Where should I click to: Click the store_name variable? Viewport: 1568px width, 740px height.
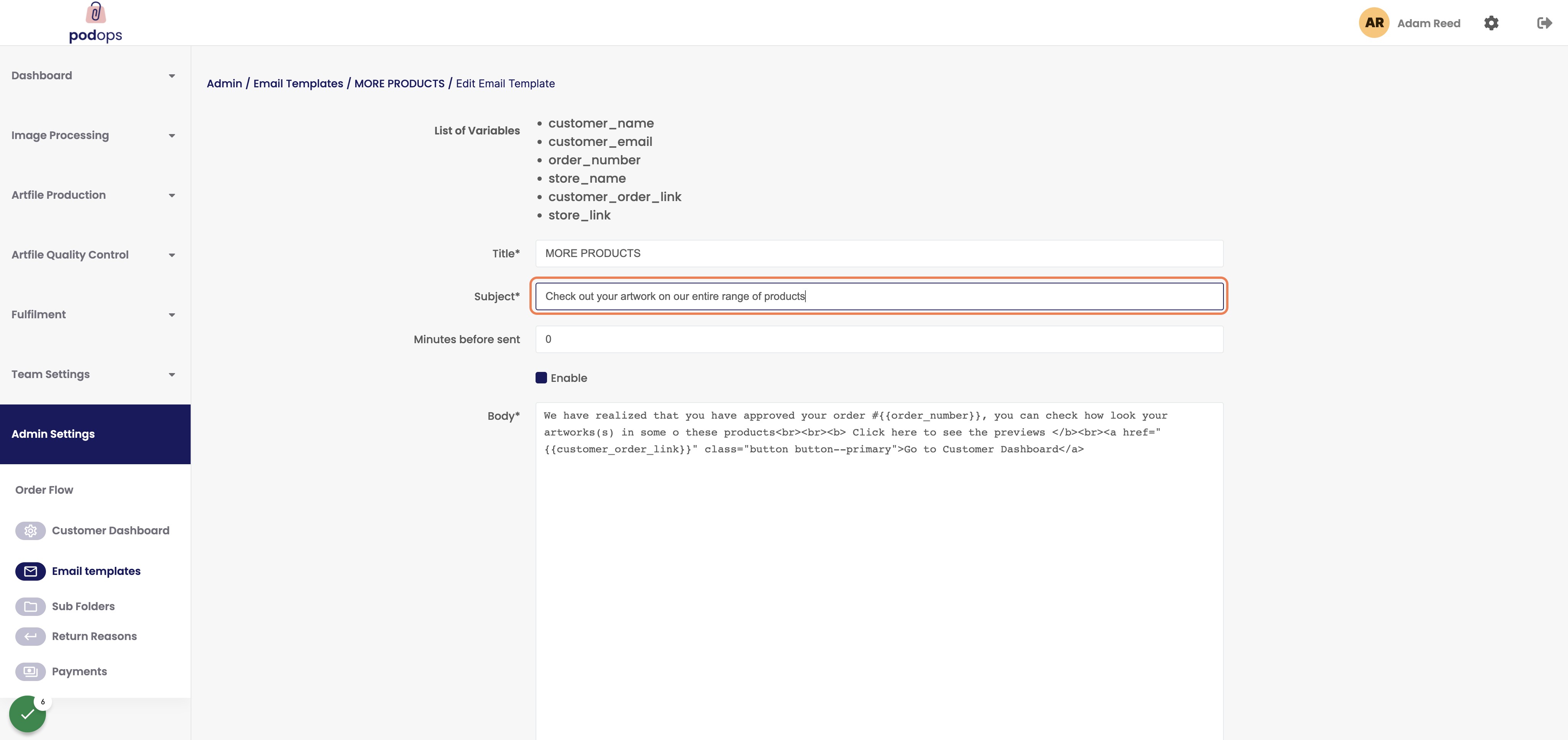[587, 178]
